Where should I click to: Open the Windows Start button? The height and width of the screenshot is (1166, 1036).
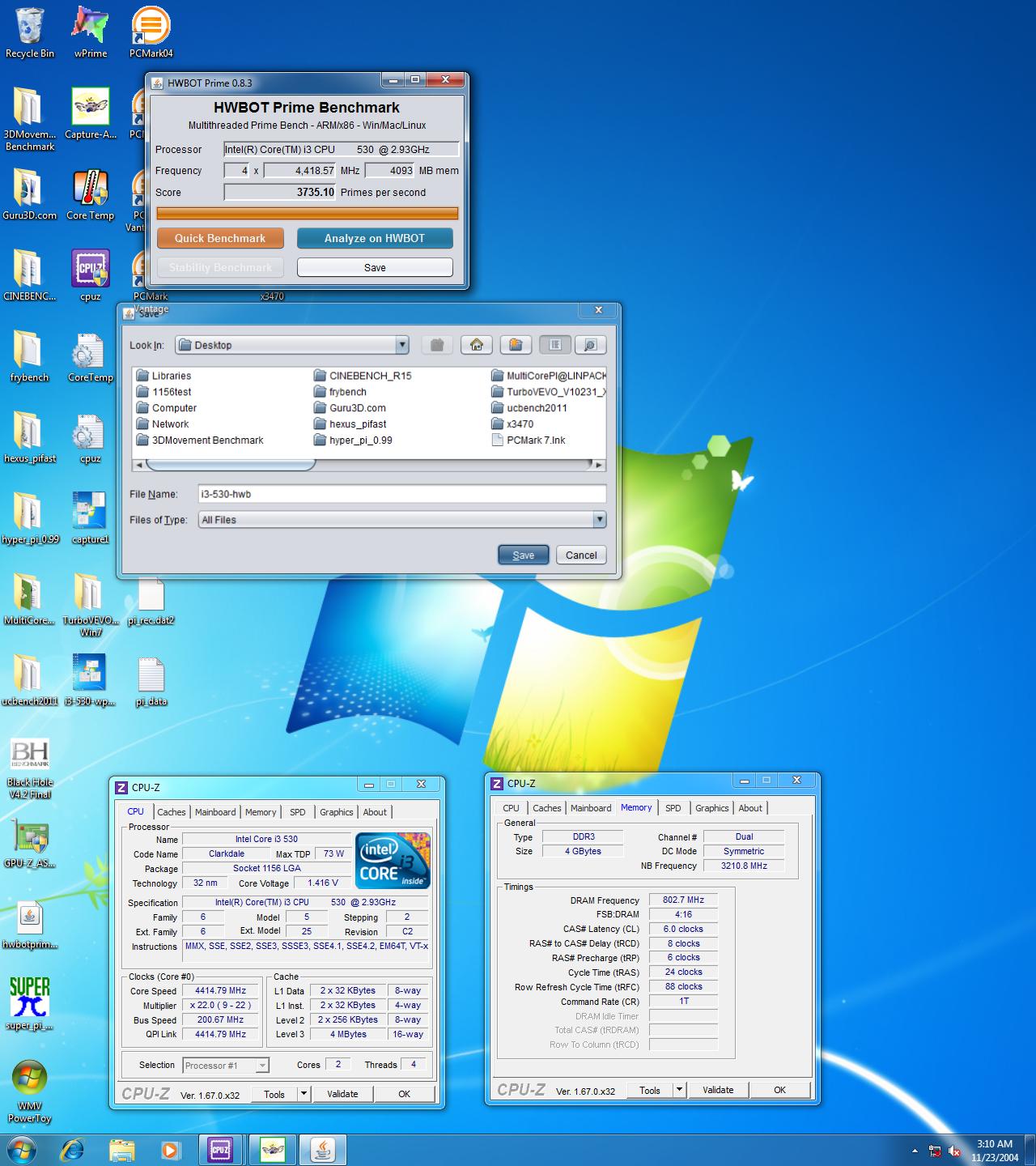(23, 1151)
